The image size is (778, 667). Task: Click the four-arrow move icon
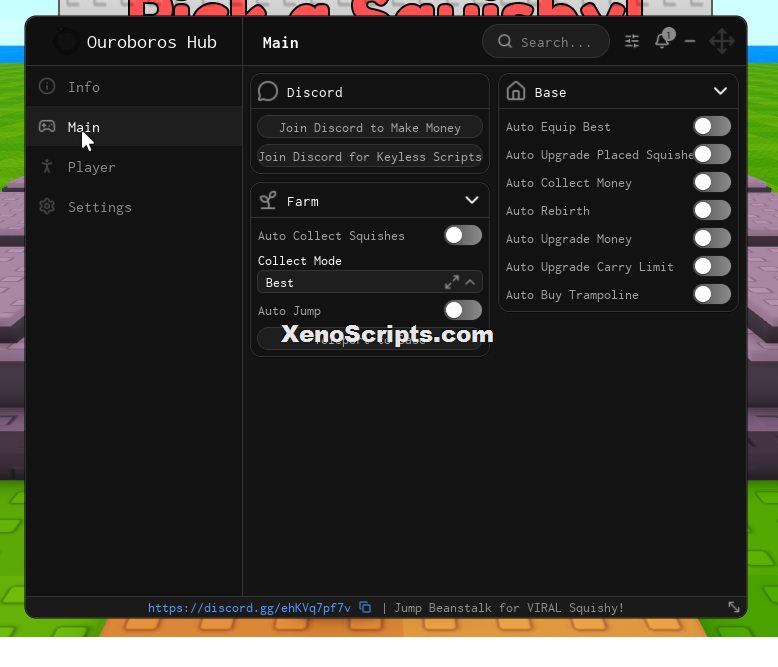721,41
